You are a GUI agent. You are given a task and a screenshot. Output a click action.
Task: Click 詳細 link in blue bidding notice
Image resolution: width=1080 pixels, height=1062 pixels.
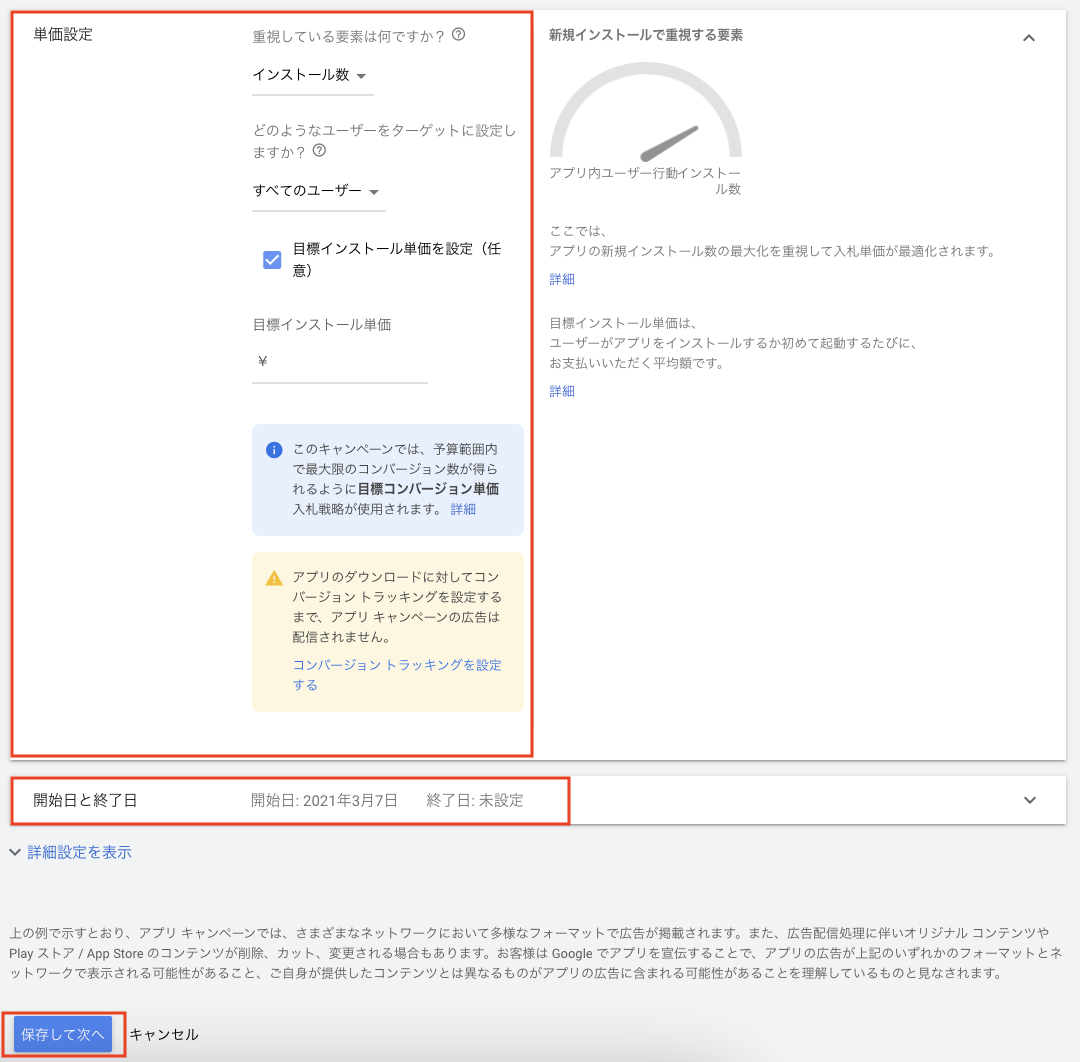[x=463, y=509]
